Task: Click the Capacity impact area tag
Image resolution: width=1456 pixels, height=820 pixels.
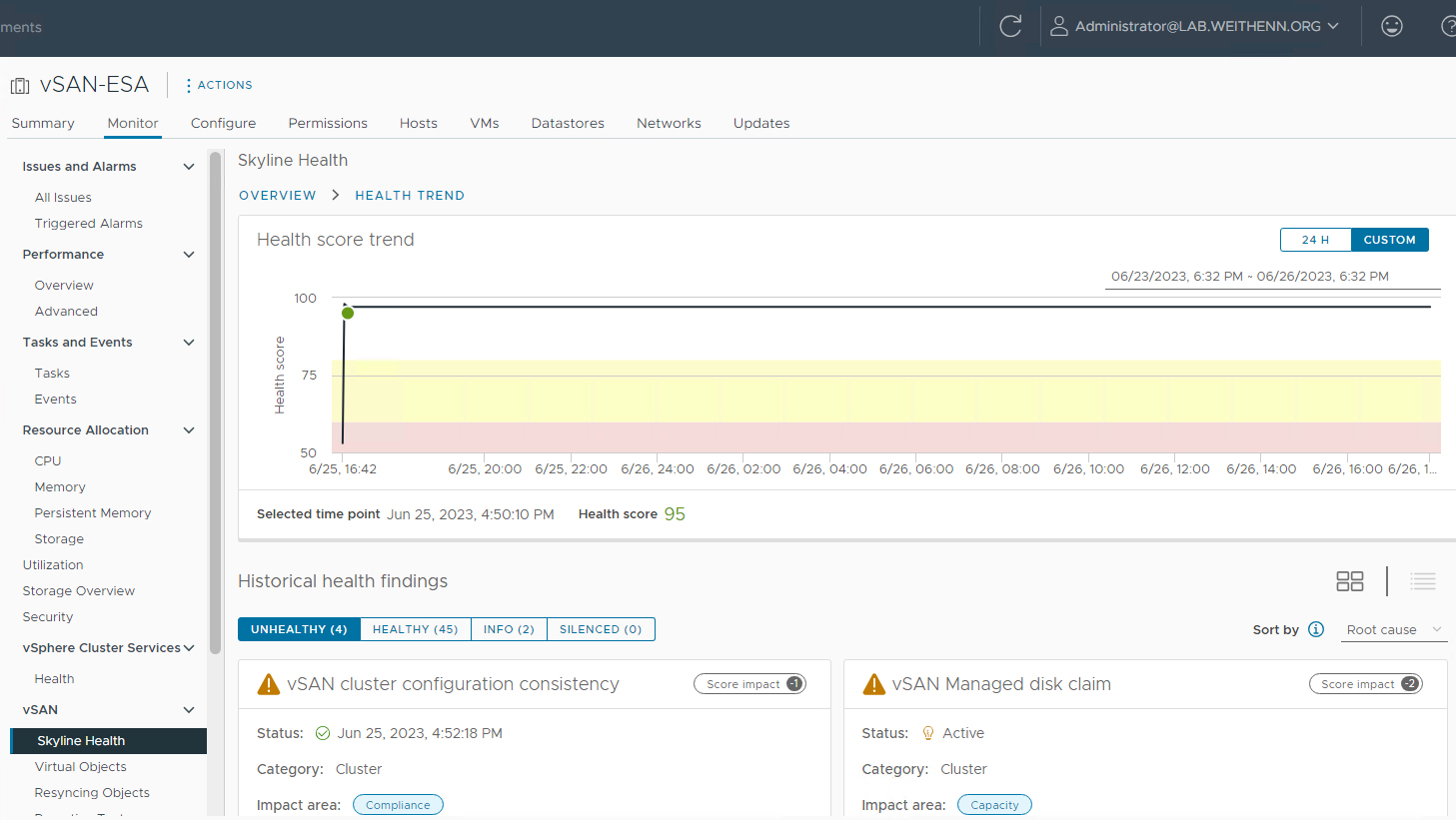Action: coord(994,805)
